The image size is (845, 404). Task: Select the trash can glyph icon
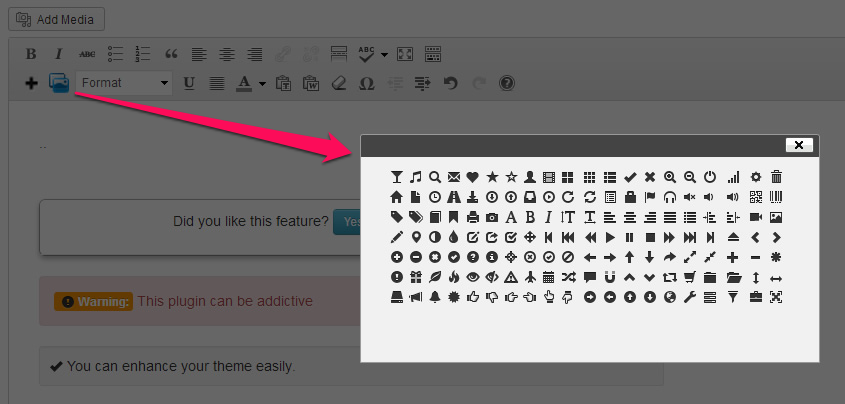[x=776, y=177]
